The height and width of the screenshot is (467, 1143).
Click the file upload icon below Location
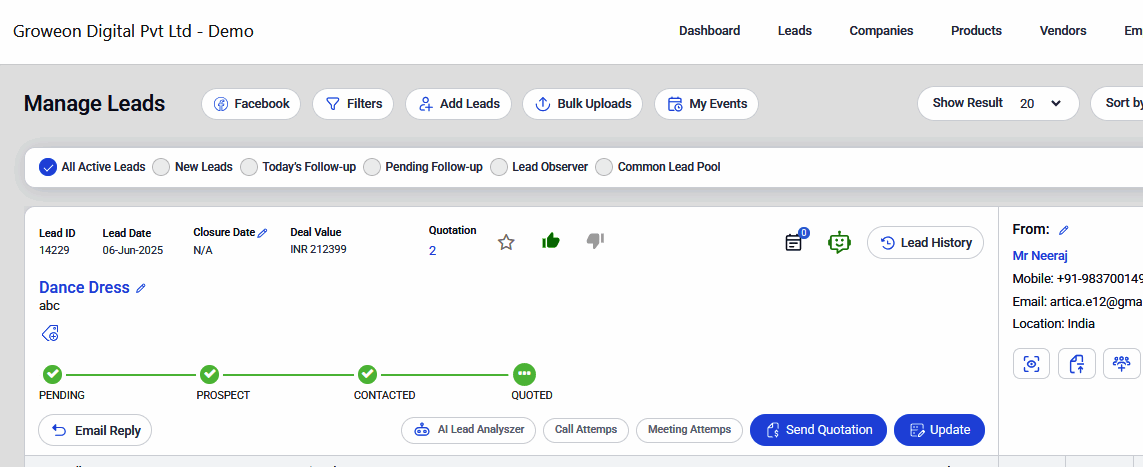pyautogui.click(x=1077, y=364)
